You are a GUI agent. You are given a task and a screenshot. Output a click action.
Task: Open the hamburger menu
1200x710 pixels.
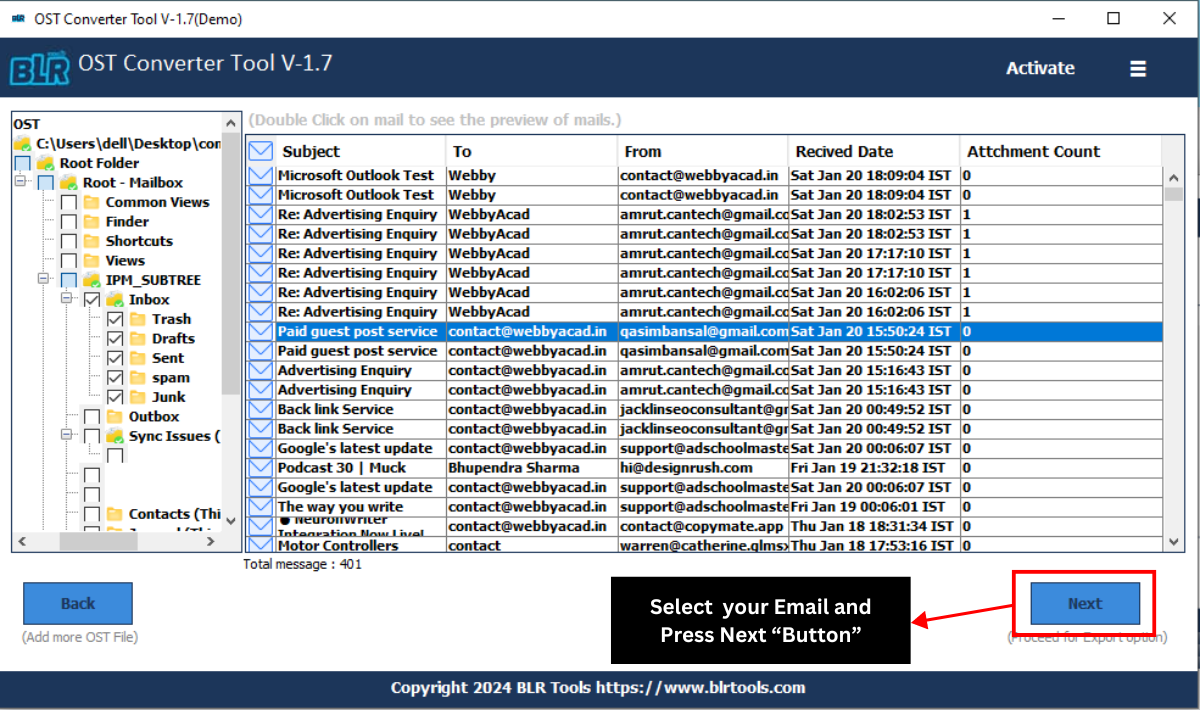click(1138, 68)
